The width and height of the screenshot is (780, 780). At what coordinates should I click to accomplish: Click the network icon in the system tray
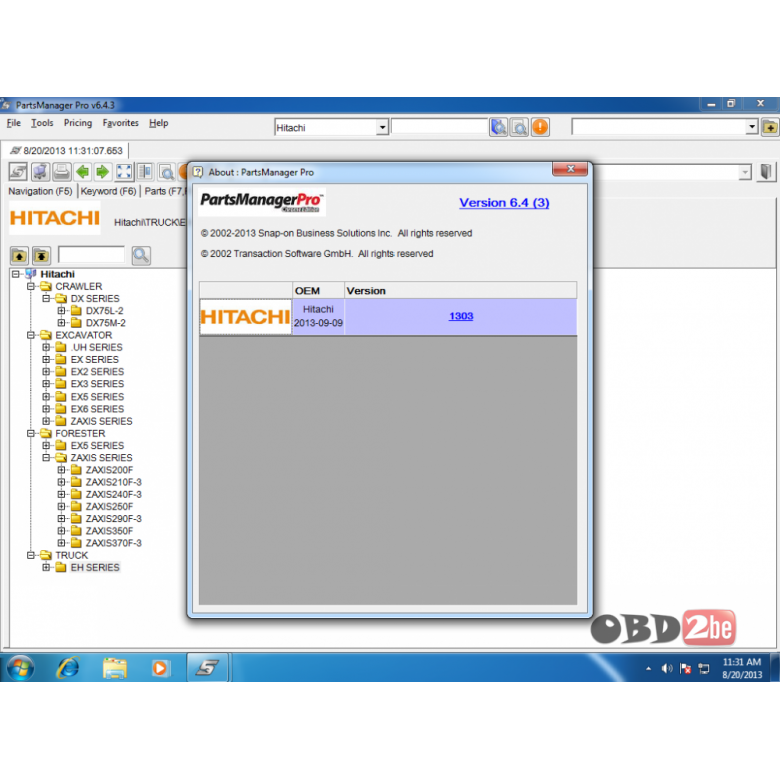pyautogui.click(x=704, y=669)
